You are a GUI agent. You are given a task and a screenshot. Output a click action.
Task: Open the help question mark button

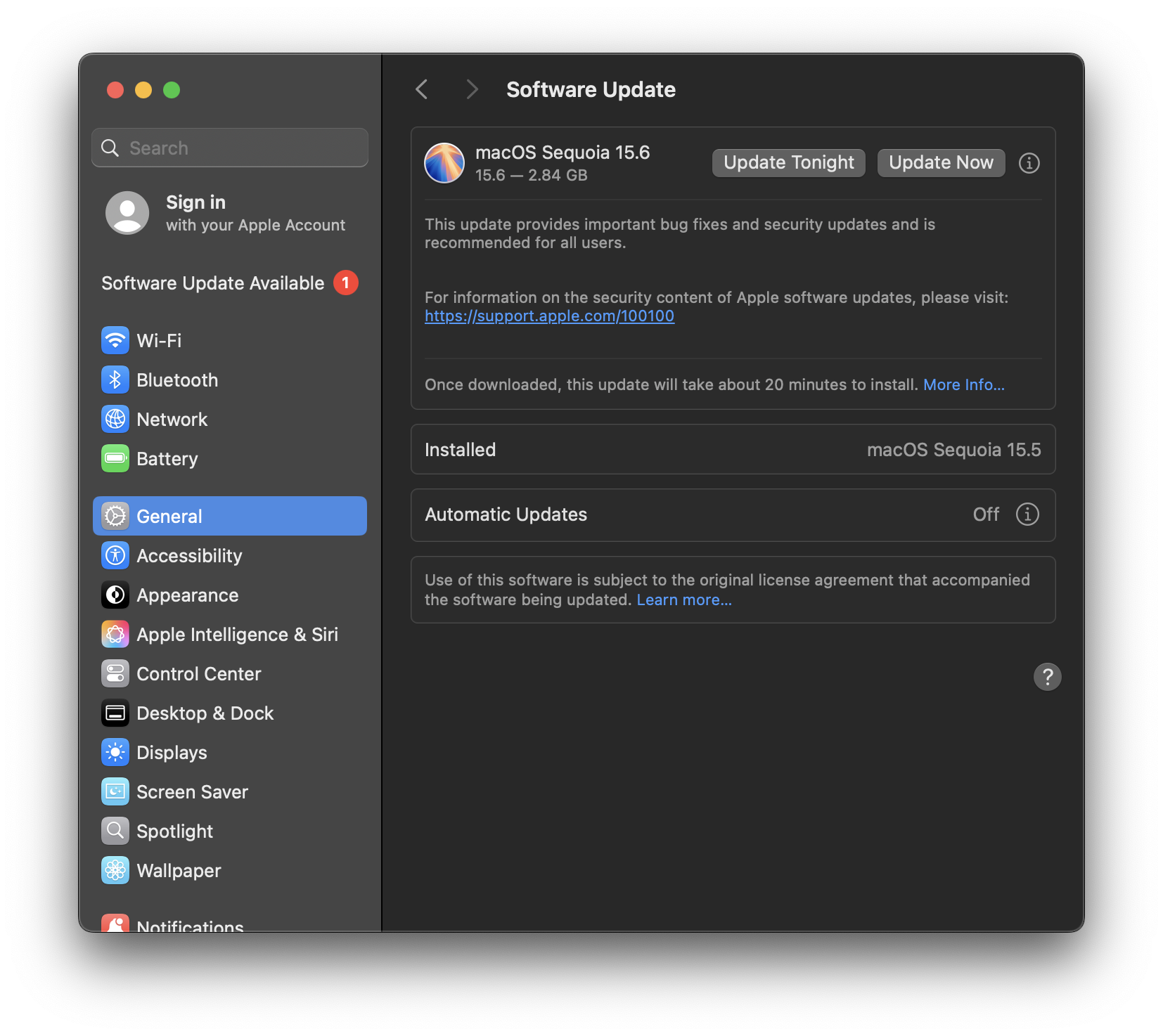(x=1048, y=677)
